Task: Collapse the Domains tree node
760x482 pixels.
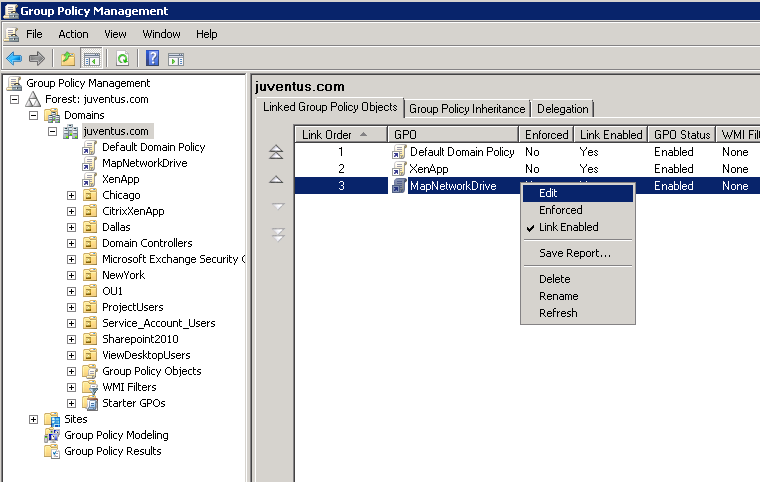Action: 33,115
